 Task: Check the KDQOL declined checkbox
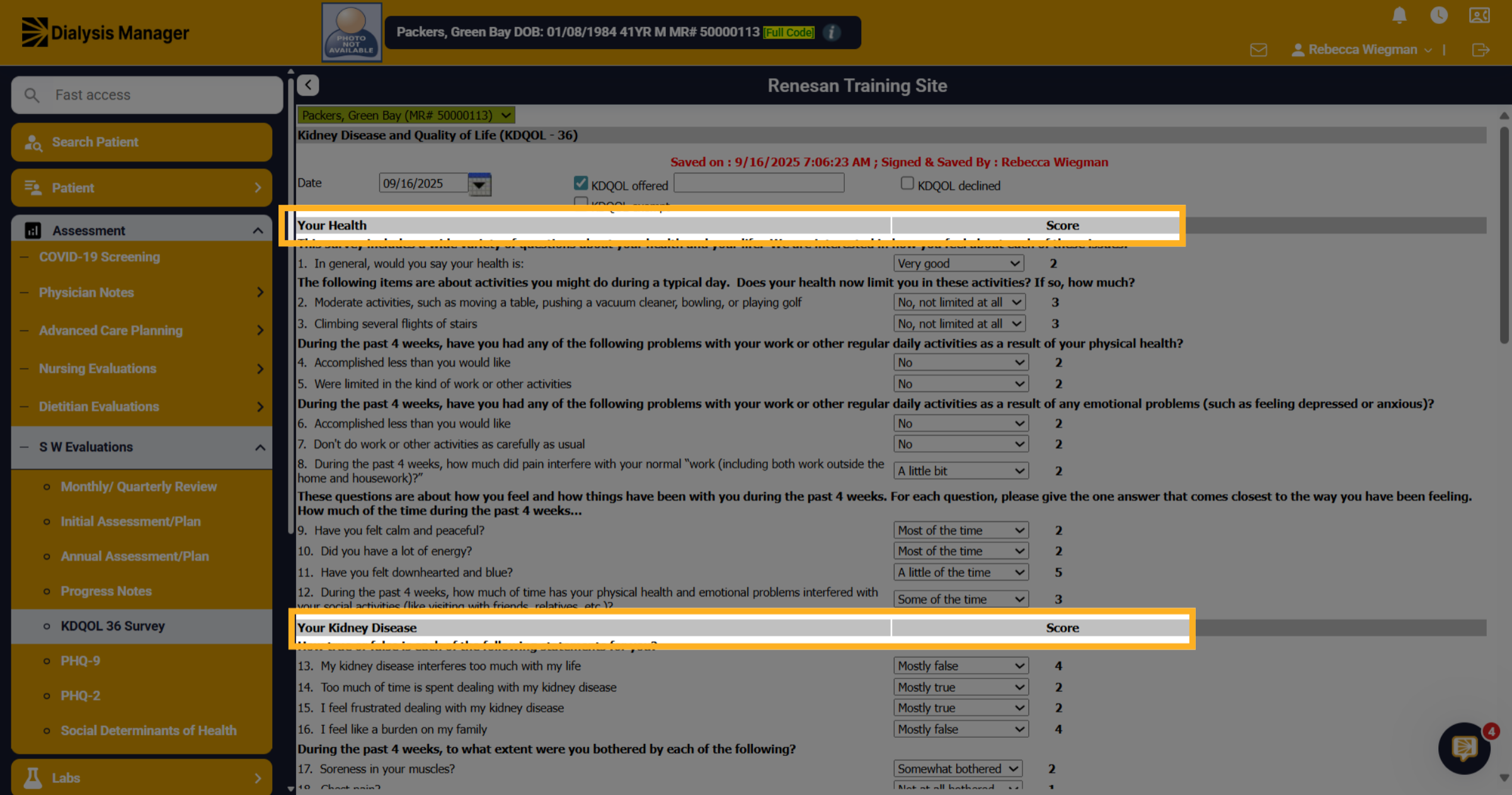[x=907, y=183]
